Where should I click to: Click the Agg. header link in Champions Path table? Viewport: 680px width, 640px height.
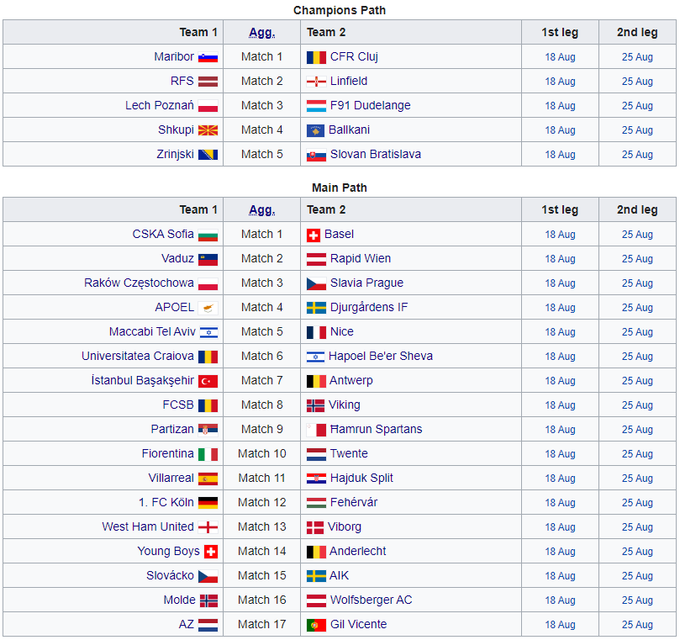[x=261, y=33]
